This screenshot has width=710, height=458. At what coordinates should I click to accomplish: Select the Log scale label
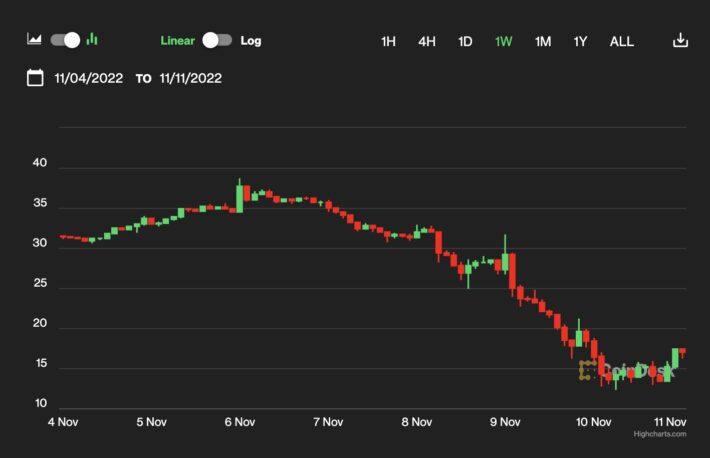251,41
